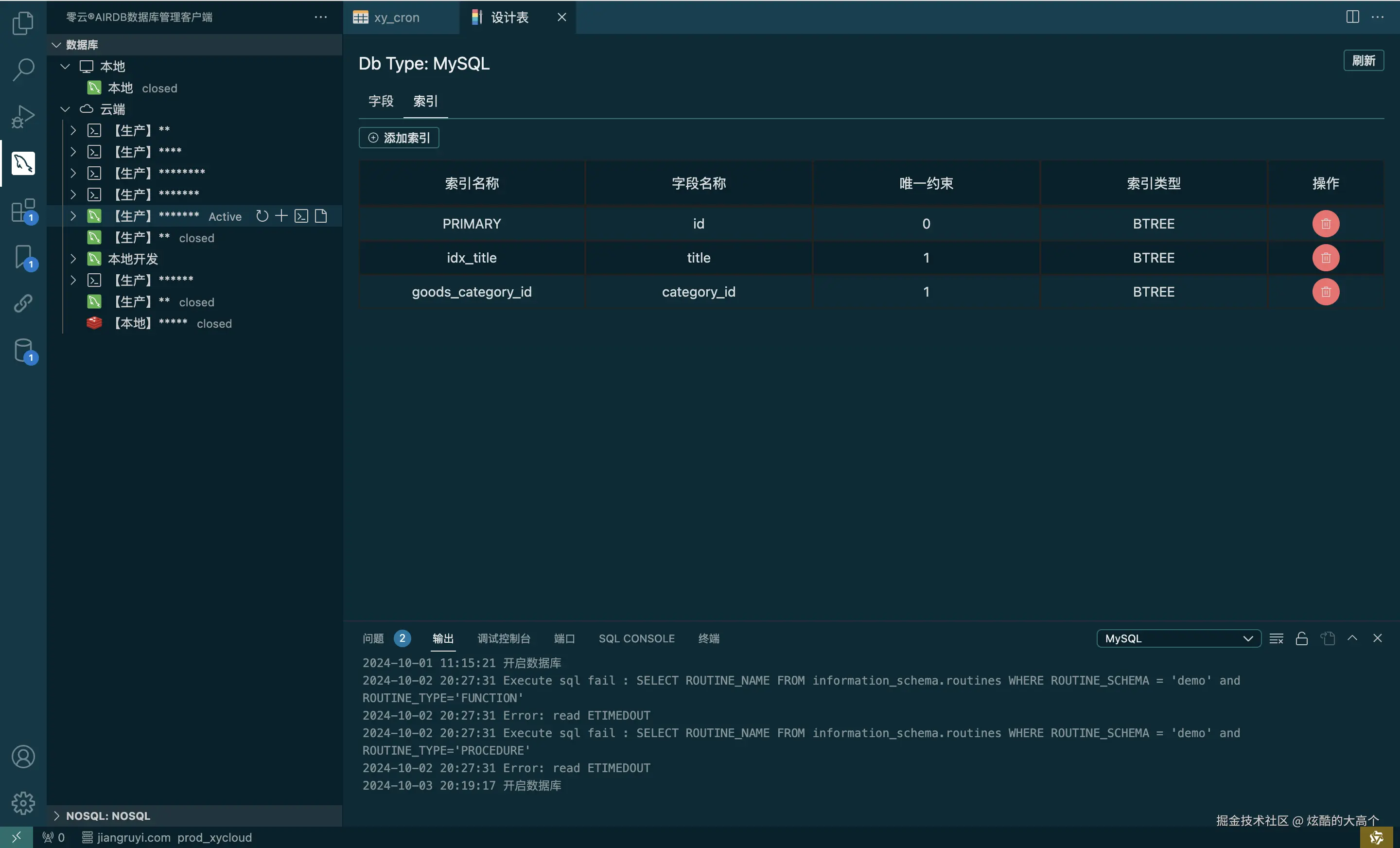Toggle the split editor layout icon
The width and height of the screenshot is (1400, 848).
(x=1352, y=17)
